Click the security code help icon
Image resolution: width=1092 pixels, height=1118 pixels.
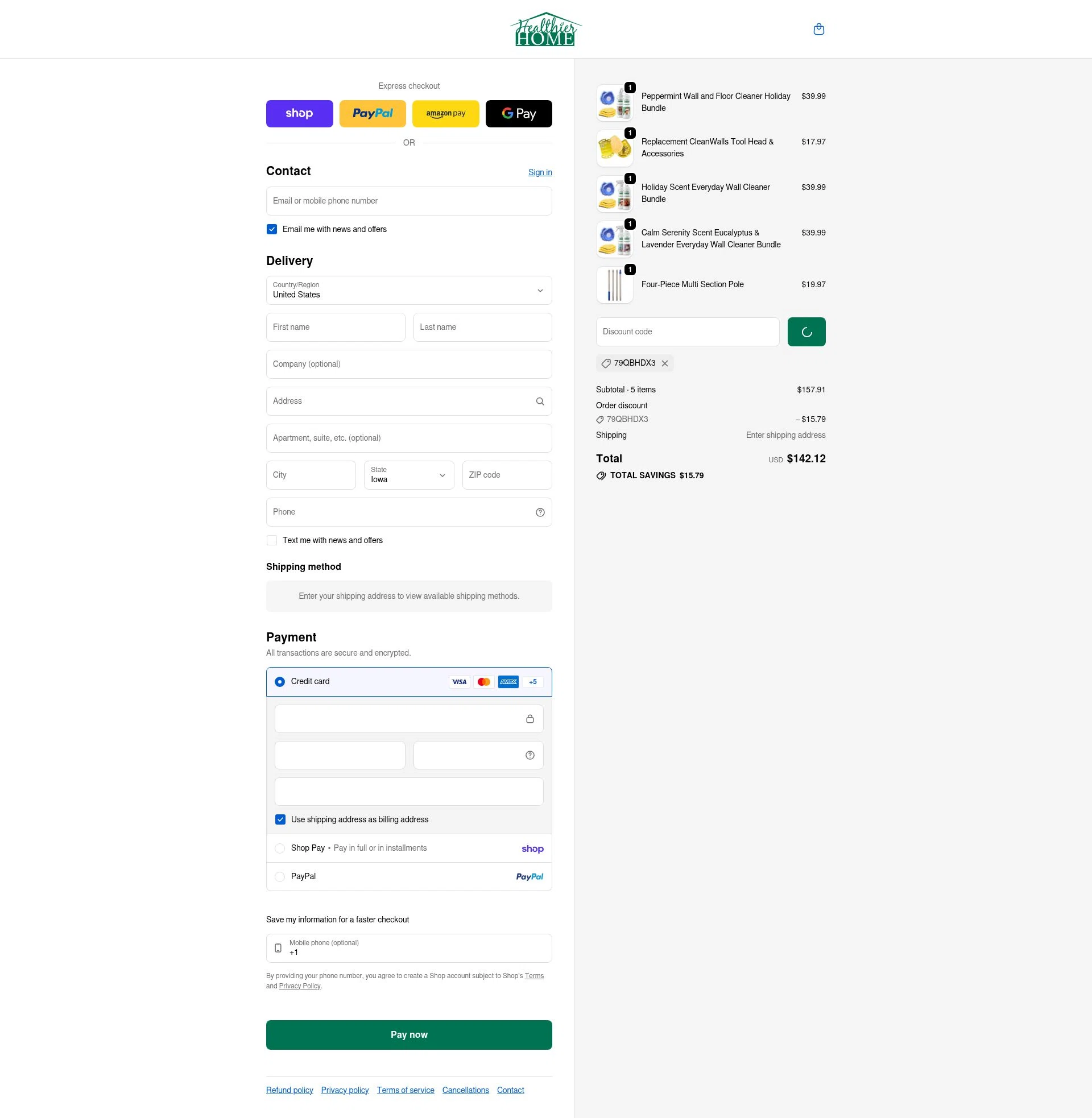tap(529, 755)
